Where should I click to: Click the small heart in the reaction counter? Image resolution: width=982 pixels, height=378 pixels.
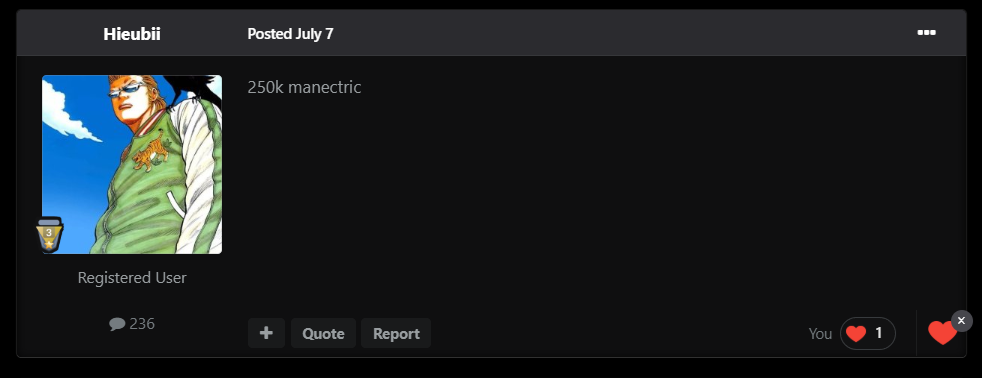click(855, 334)
